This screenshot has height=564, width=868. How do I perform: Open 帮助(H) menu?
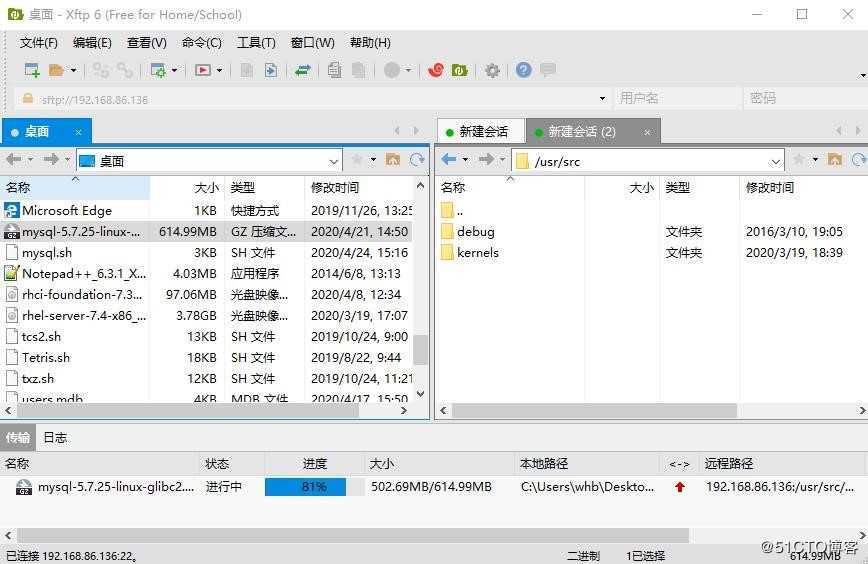tap(370, 43)
